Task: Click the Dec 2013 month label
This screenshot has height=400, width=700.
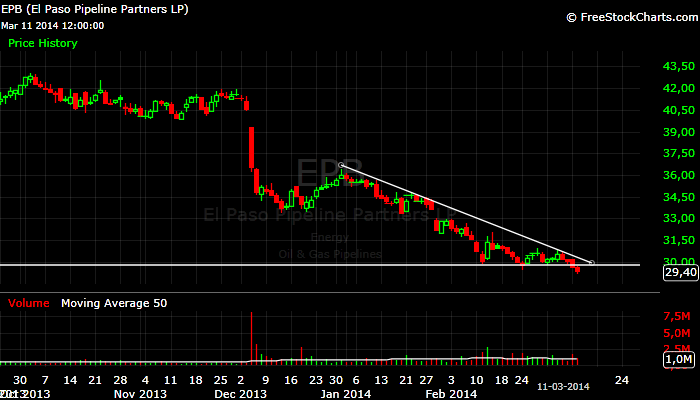Action: (x=240, y=394)
